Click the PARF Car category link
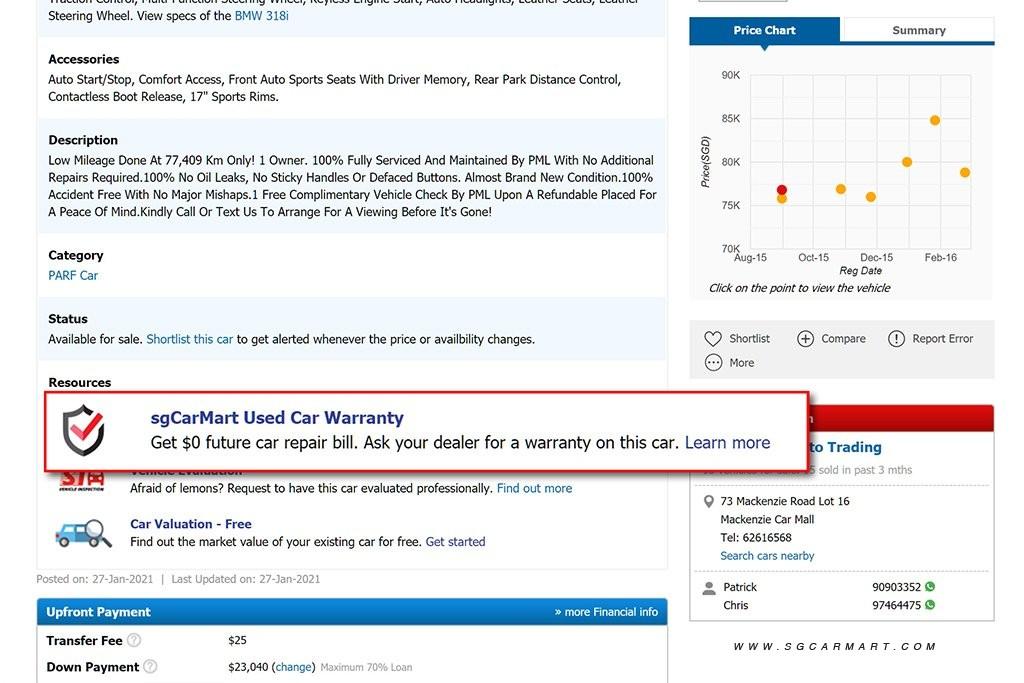 coord(73,275)
